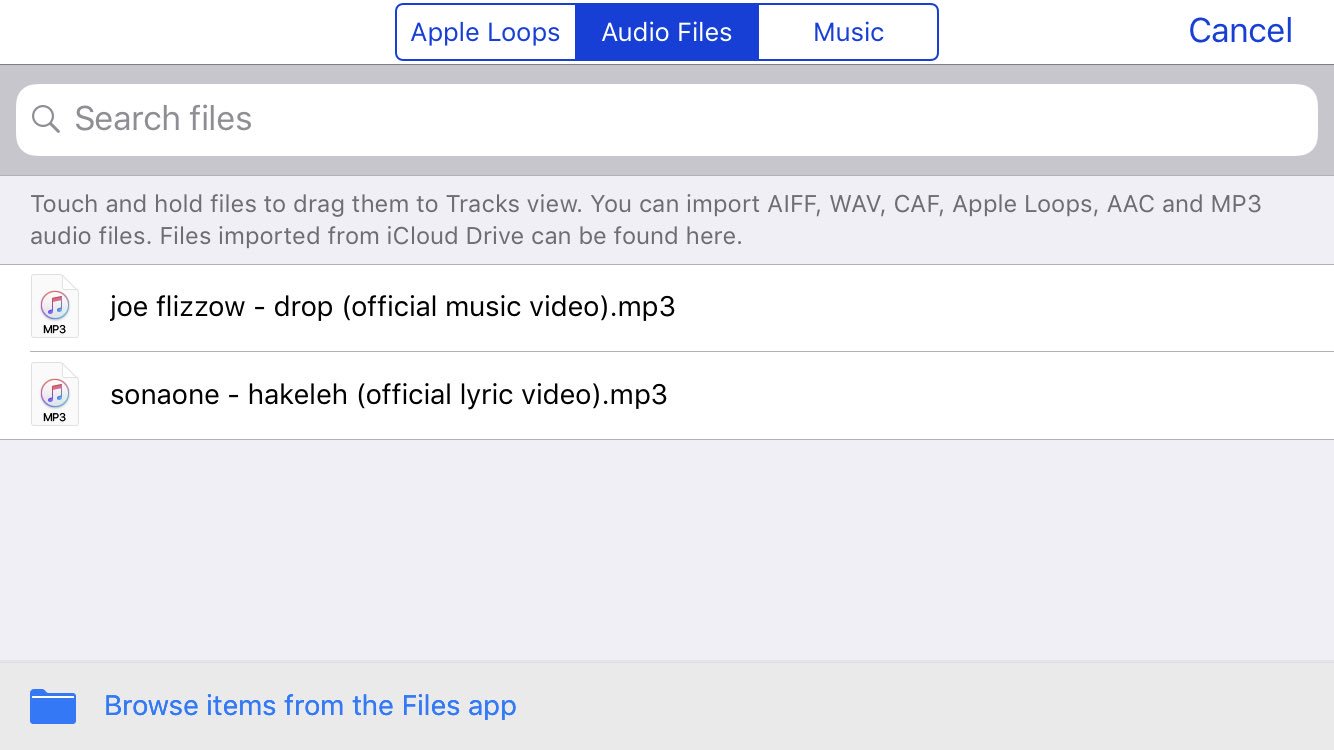Tap the blue Files folder icon

click(x=53, y=706)
